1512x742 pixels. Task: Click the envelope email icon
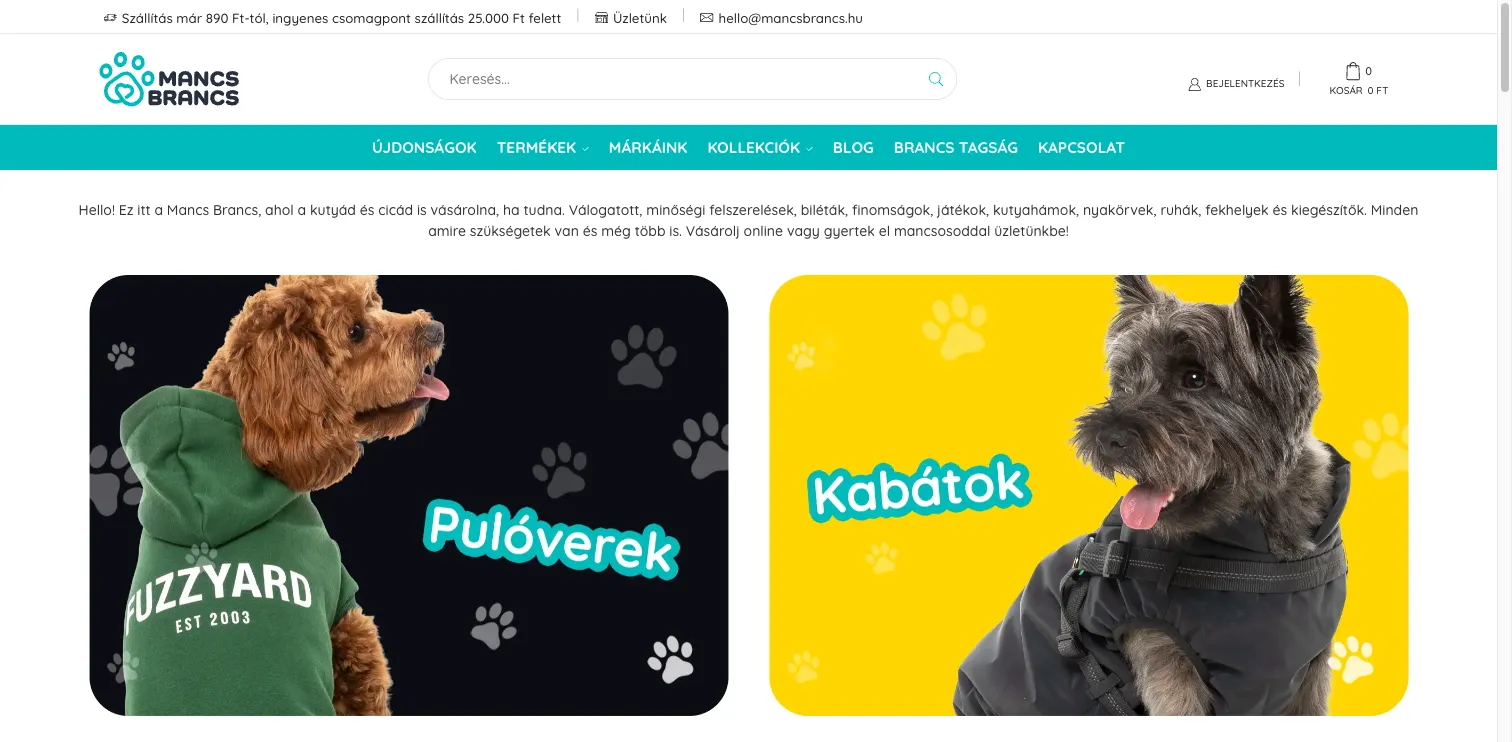click(707, 18)
